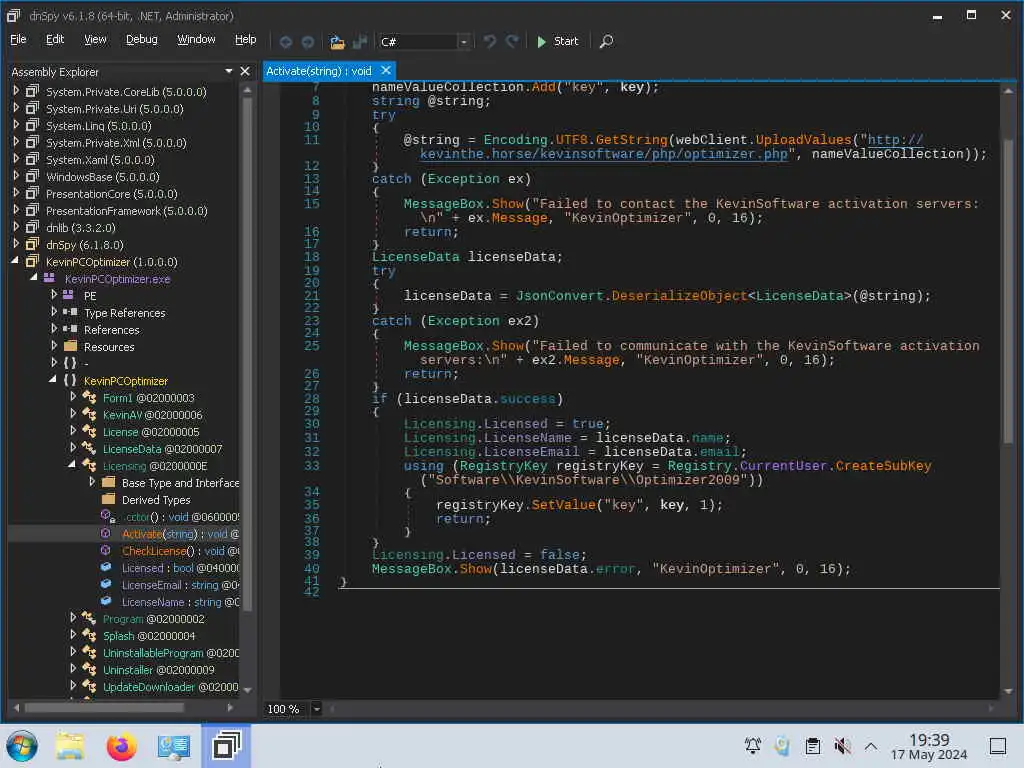The width and height of the screenshot is (1024, 768).
Task: Click the Navigate Forward toolbar arrow
Action: pyautogui.click(x=308, y=42)
